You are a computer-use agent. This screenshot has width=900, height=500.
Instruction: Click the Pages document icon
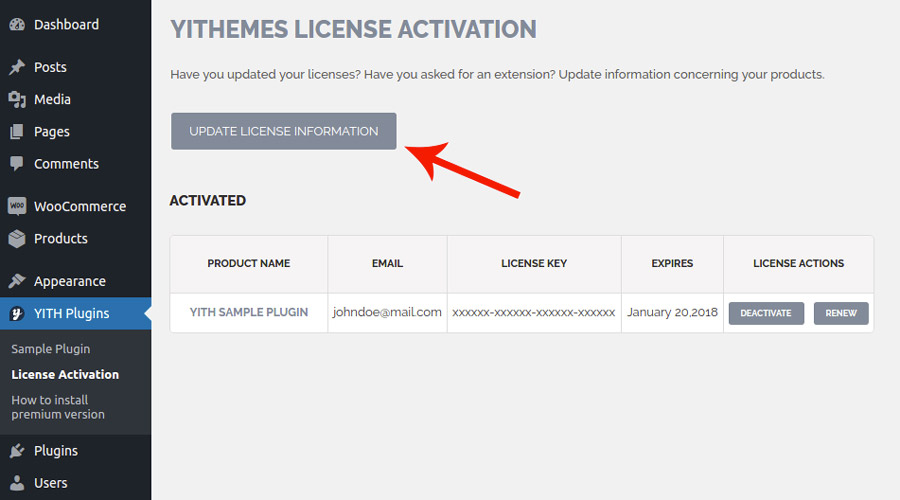17,131
